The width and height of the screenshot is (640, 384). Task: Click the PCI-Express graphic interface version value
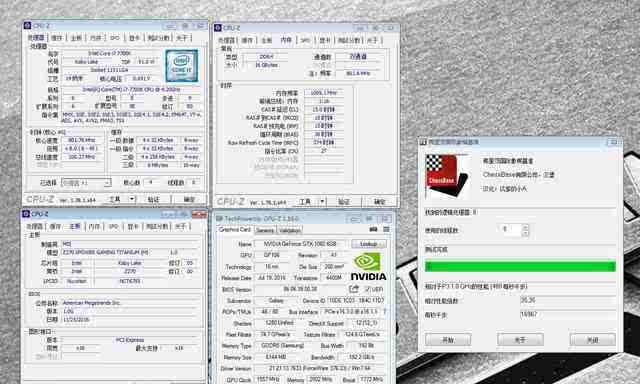click(129, 340)
